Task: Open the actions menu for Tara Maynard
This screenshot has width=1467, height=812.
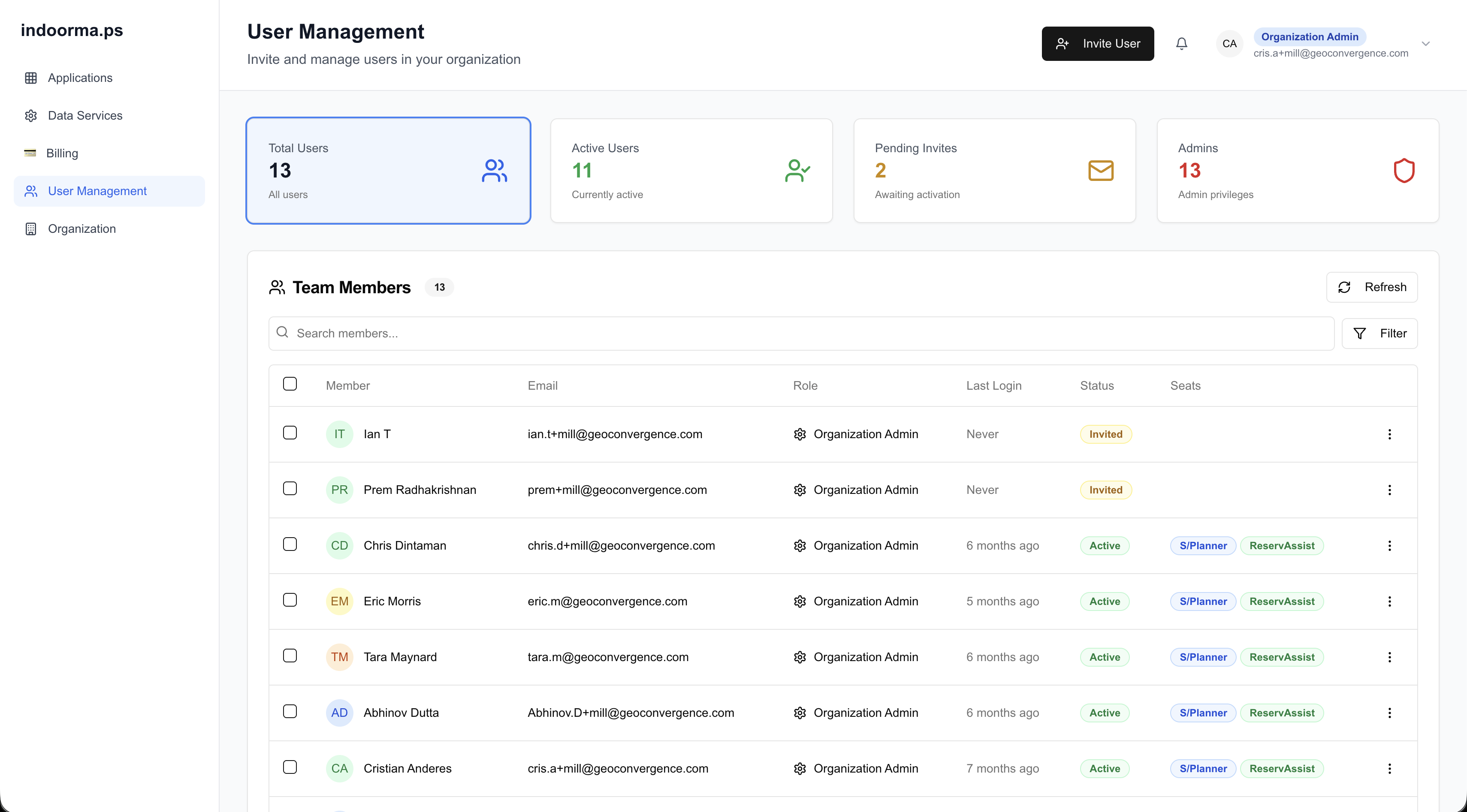Action: click(x=1389, y=657)
